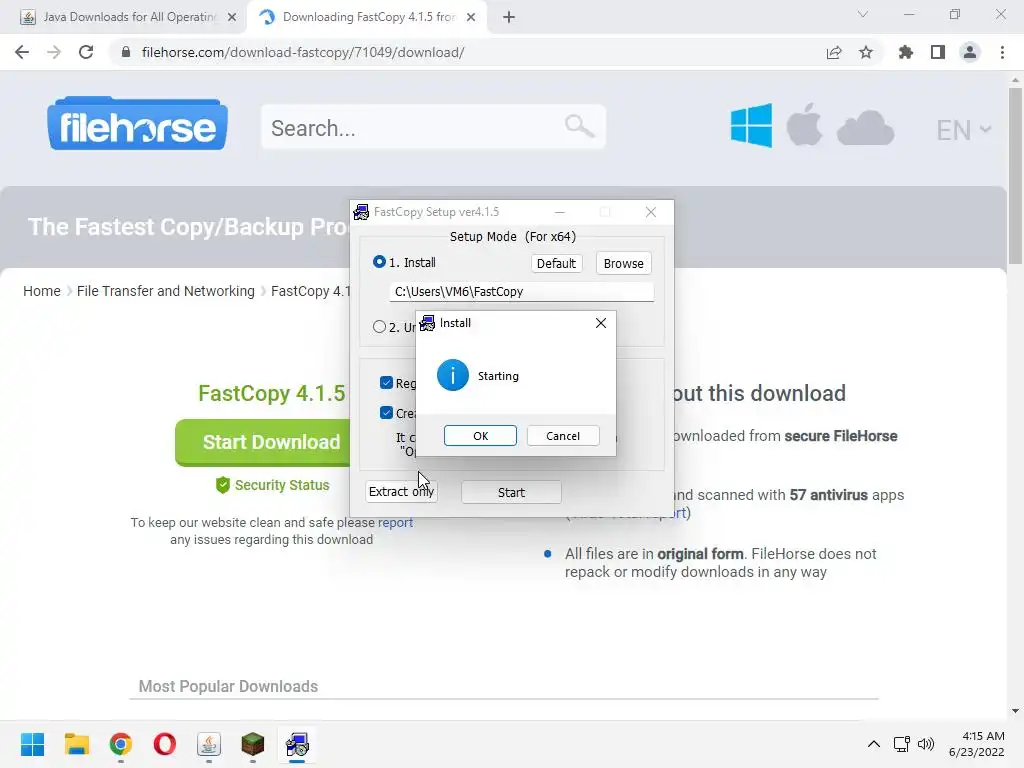The image size is (1024, 768).
Task: Open the Extensions puzzle icon
Action: pos(906,52)
